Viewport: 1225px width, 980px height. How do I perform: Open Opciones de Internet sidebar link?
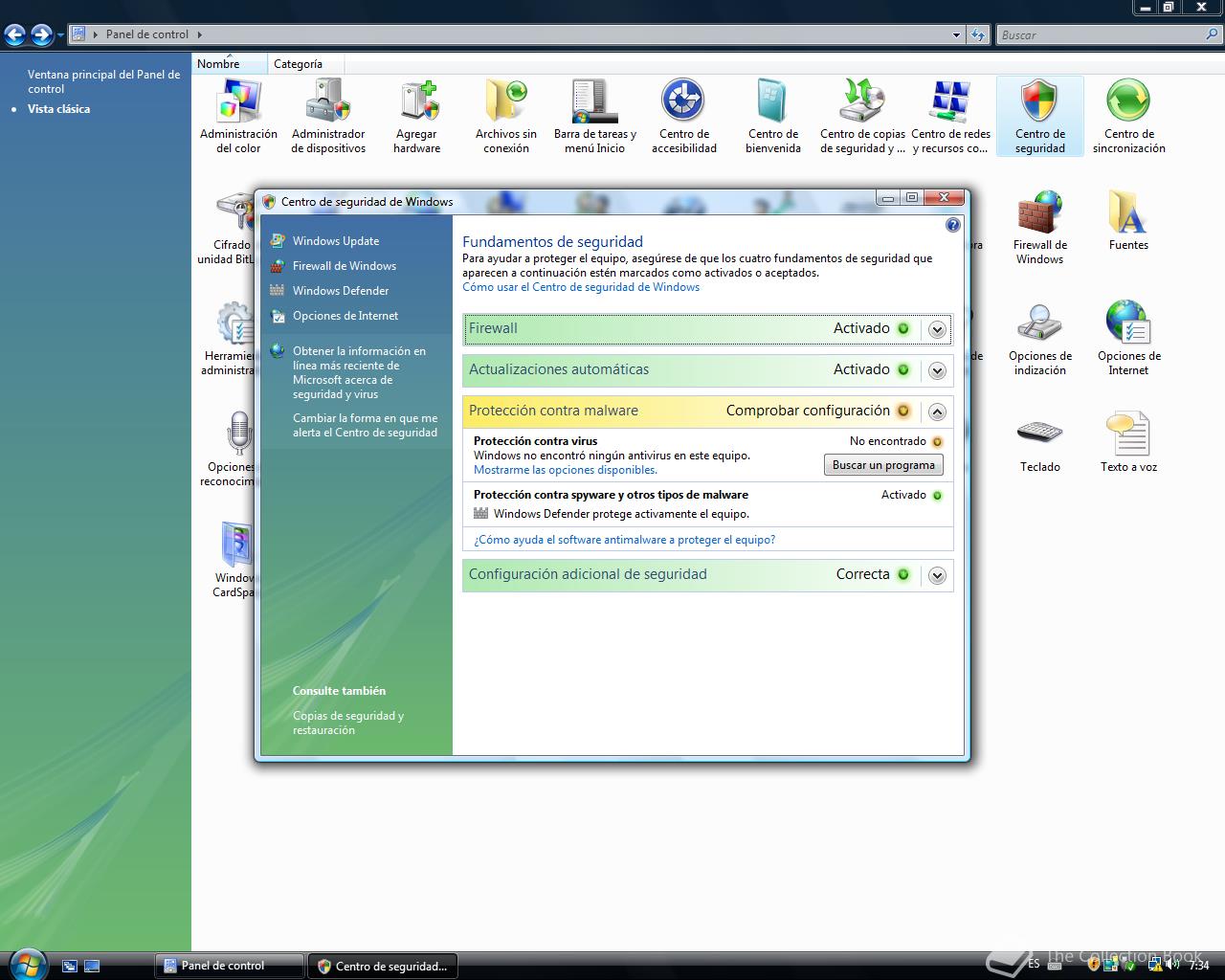345,316
